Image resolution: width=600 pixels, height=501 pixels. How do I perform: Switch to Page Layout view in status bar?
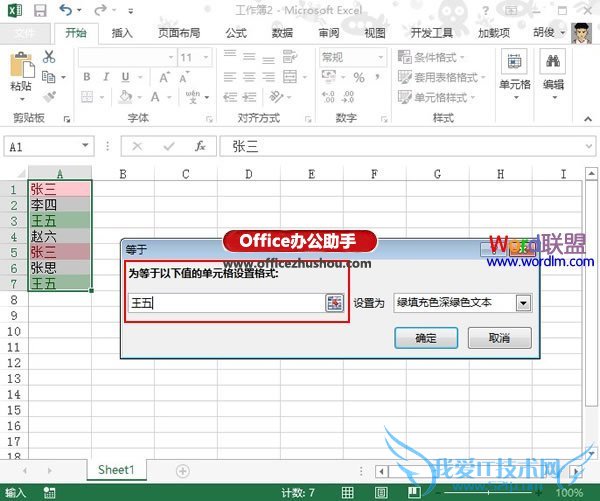tap(381, 492)
